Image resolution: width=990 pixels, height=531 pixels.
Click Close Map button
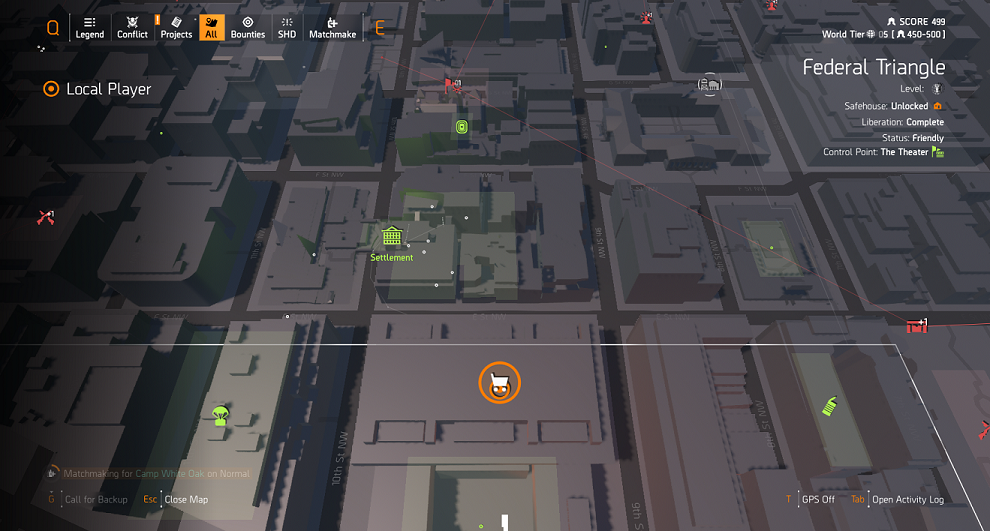pos(186,499)
